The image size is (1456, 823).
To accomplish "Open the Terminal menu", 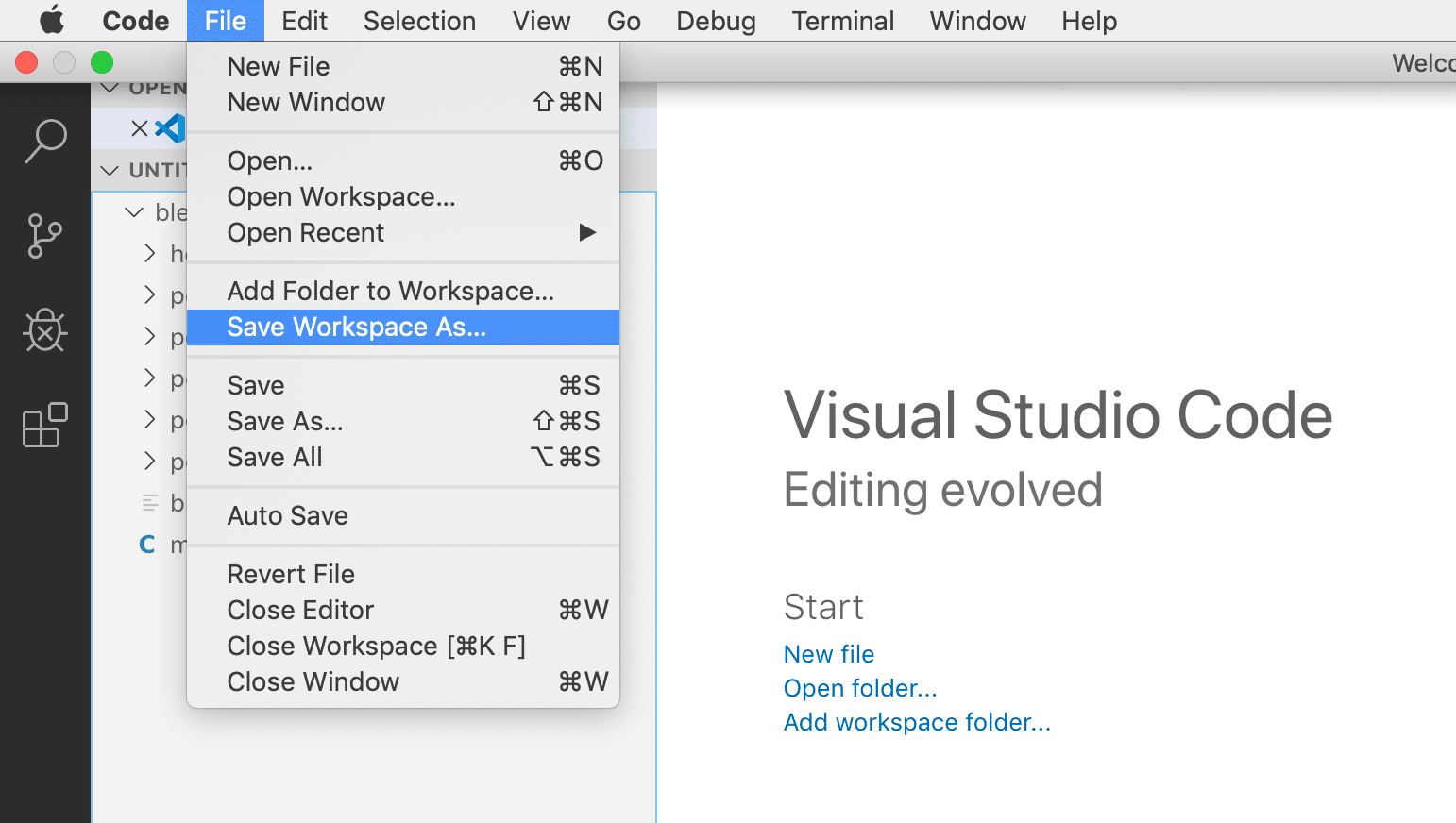I will (x=842, y=21).
